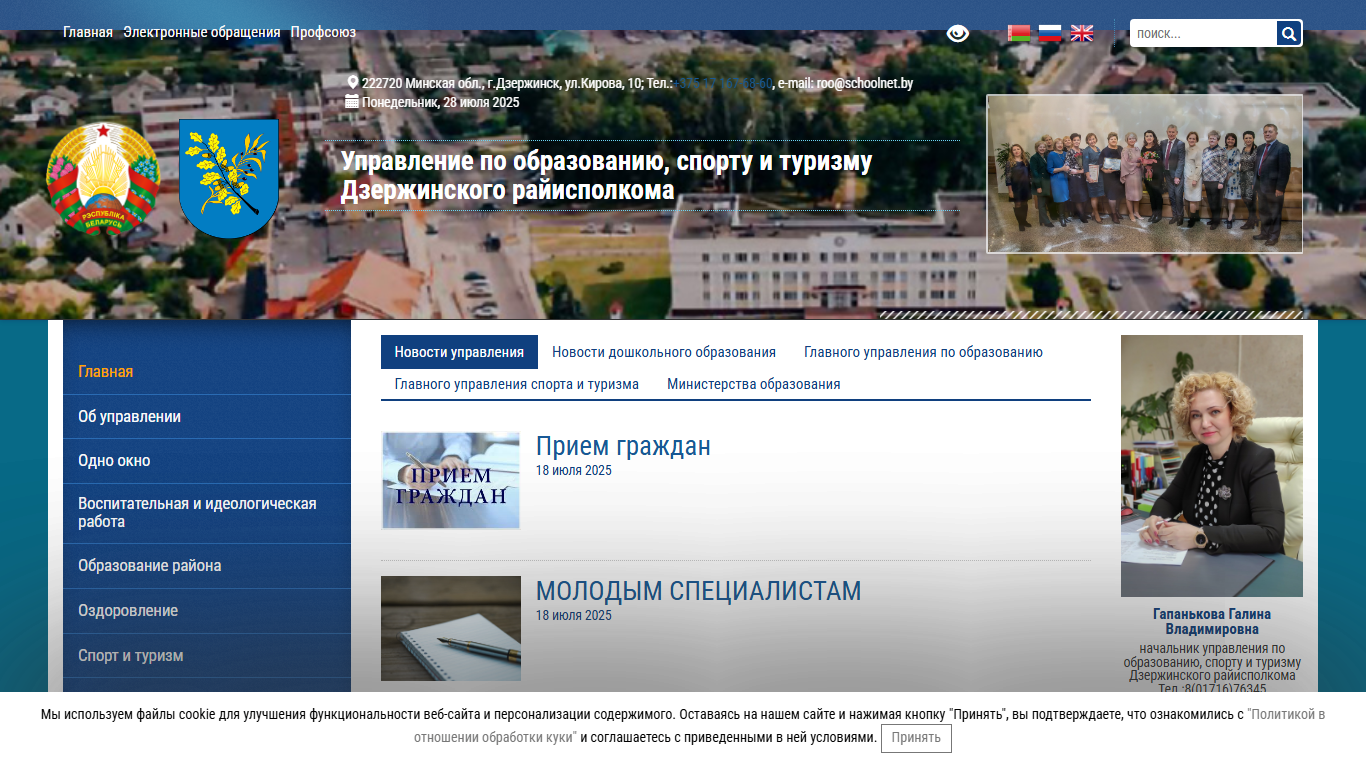Select the Новости управления tab
The width and height of the screenshot is (1366, 768).
point(459,352)
